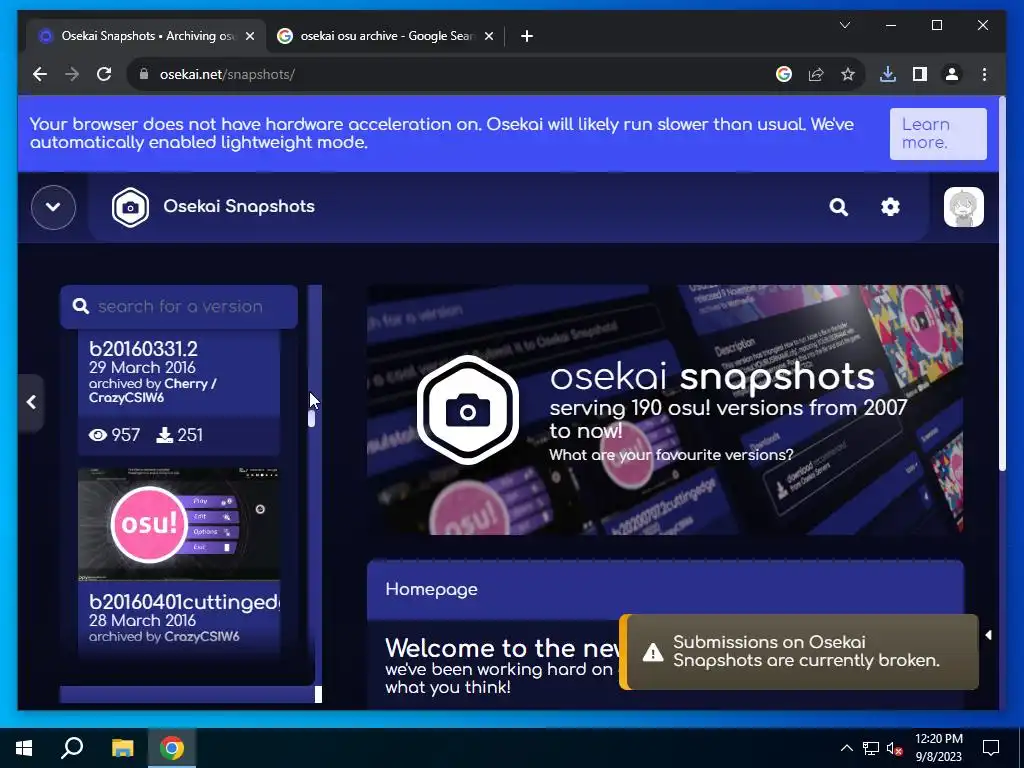
Task: Click 'What are your favourite versions?' text
Action: [x=671, y=455]
